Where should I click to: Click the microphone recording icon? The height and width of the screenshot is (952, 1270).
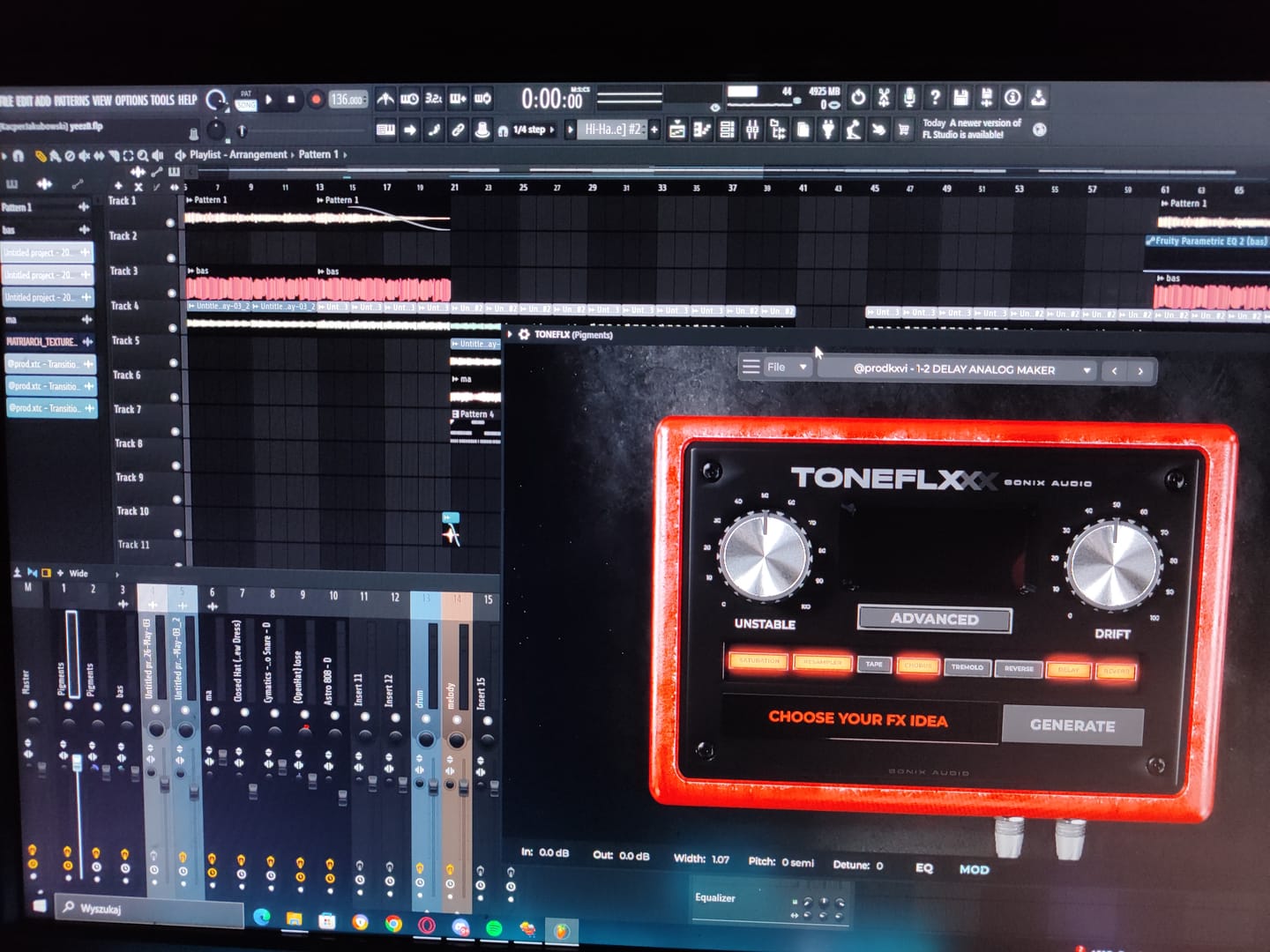tap(909, 97)
